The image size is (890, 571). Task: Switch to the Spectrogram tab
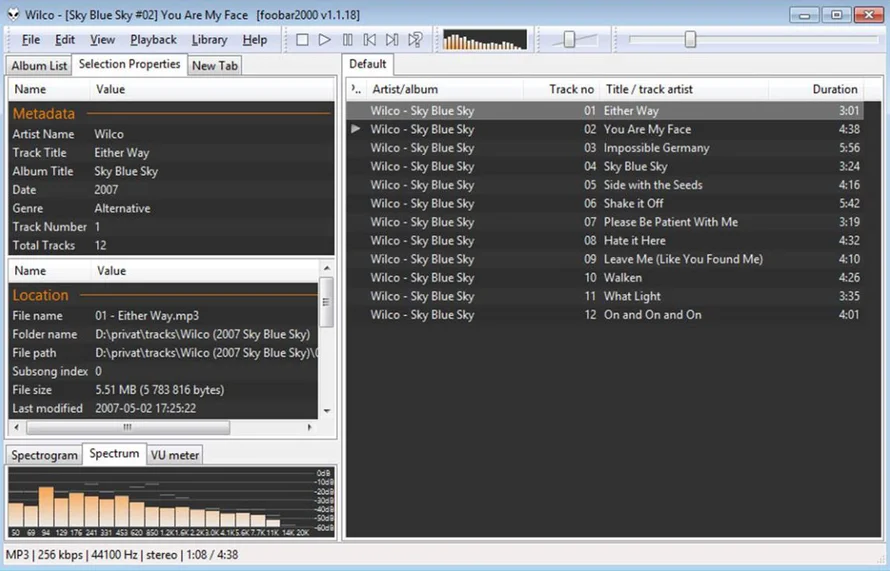point(44,455)
